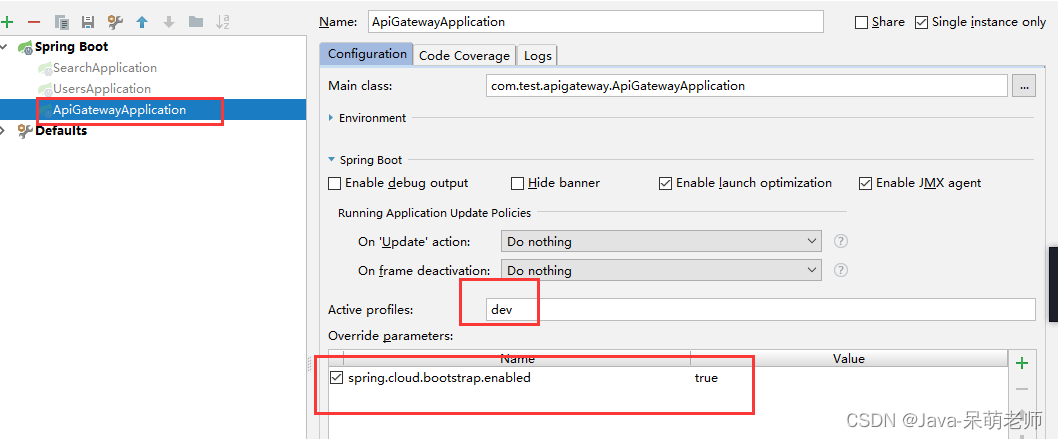
Task: Copy configuration using the duplicate icon
Action: point(61,22)
